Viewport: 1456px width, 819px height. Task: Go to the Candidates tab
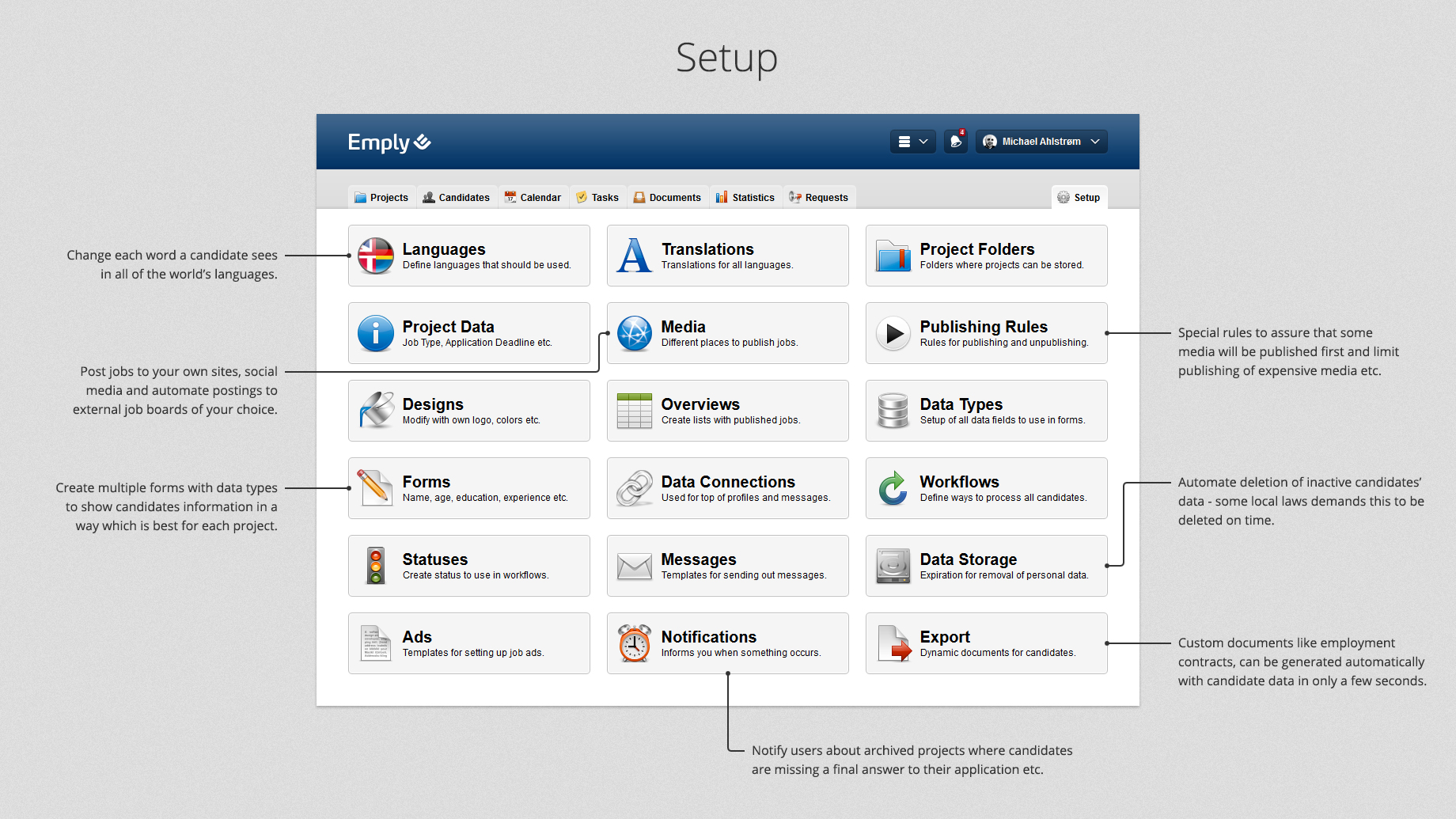[x=457, y=198]
